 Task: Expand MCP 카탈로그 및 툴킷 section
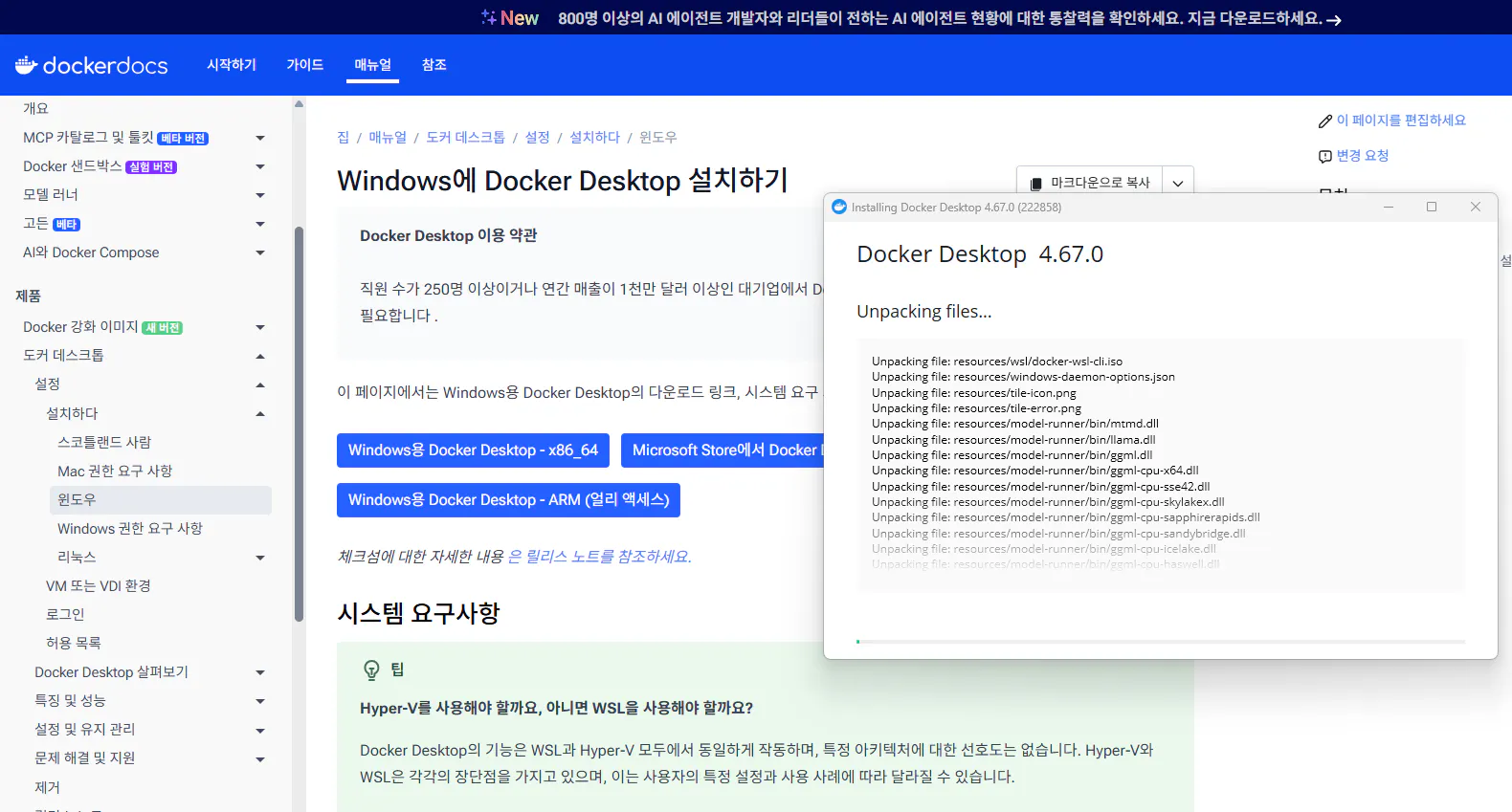point(260,139)
